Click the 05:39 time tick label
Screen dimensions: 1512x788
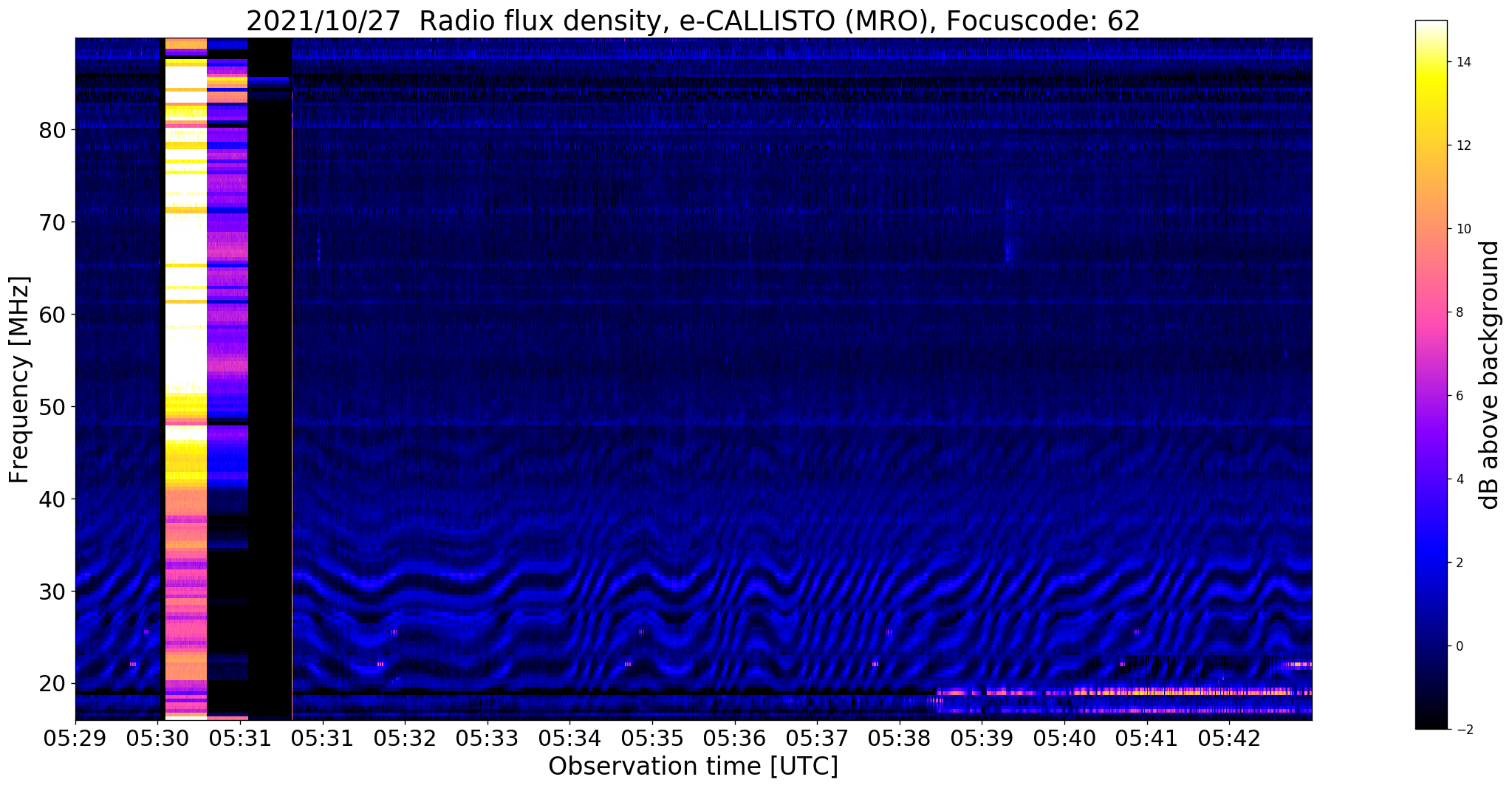click(x=982, y=739)
